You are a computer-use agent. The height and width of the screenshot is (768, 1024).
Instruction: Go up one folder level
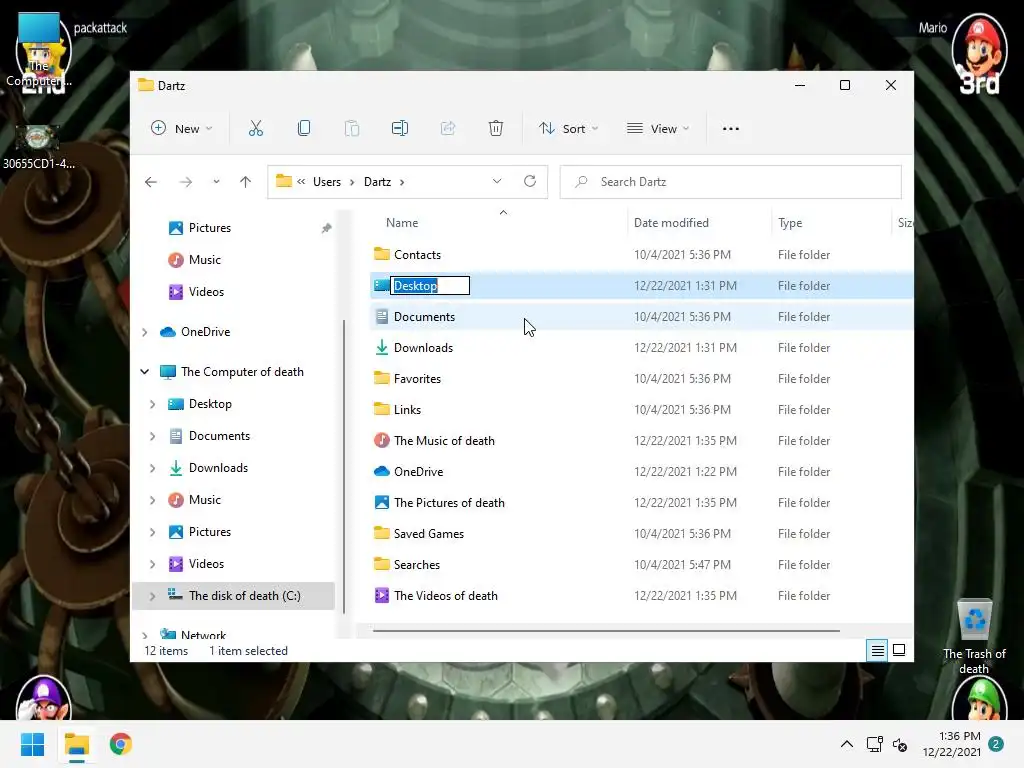[246, 182]
